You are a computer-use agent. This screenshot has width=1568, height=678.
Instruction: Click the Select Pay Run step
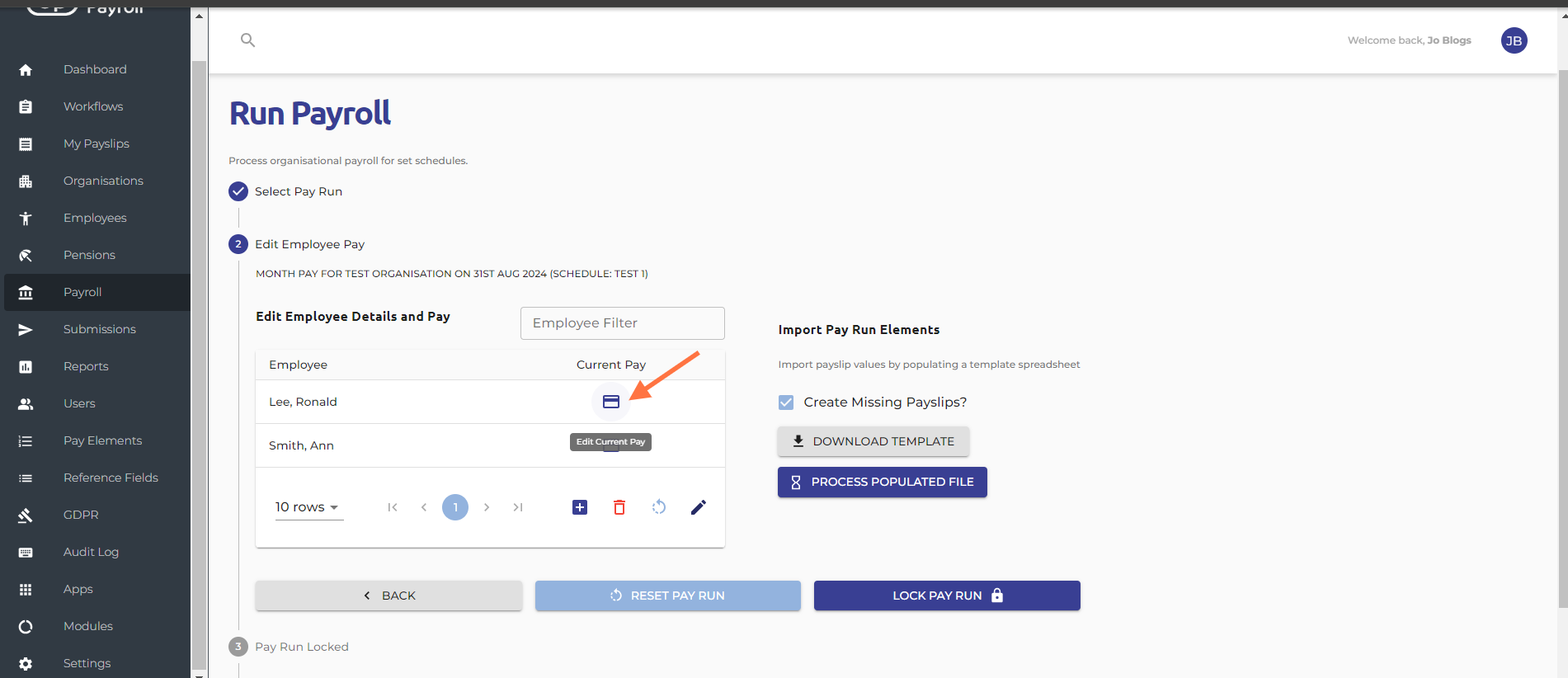point(285,191)
